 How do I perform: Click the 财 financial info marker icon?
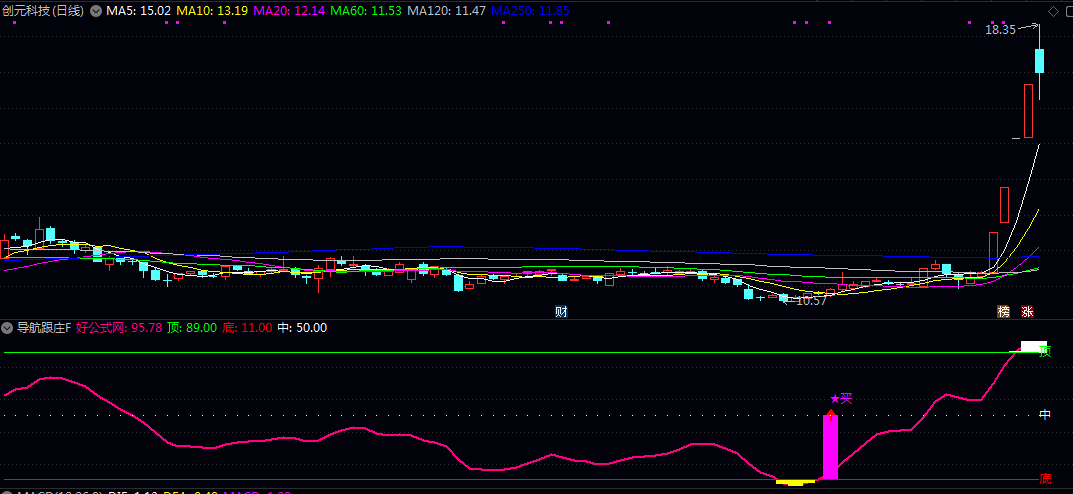pyautogui.click(x=562, y=311)
